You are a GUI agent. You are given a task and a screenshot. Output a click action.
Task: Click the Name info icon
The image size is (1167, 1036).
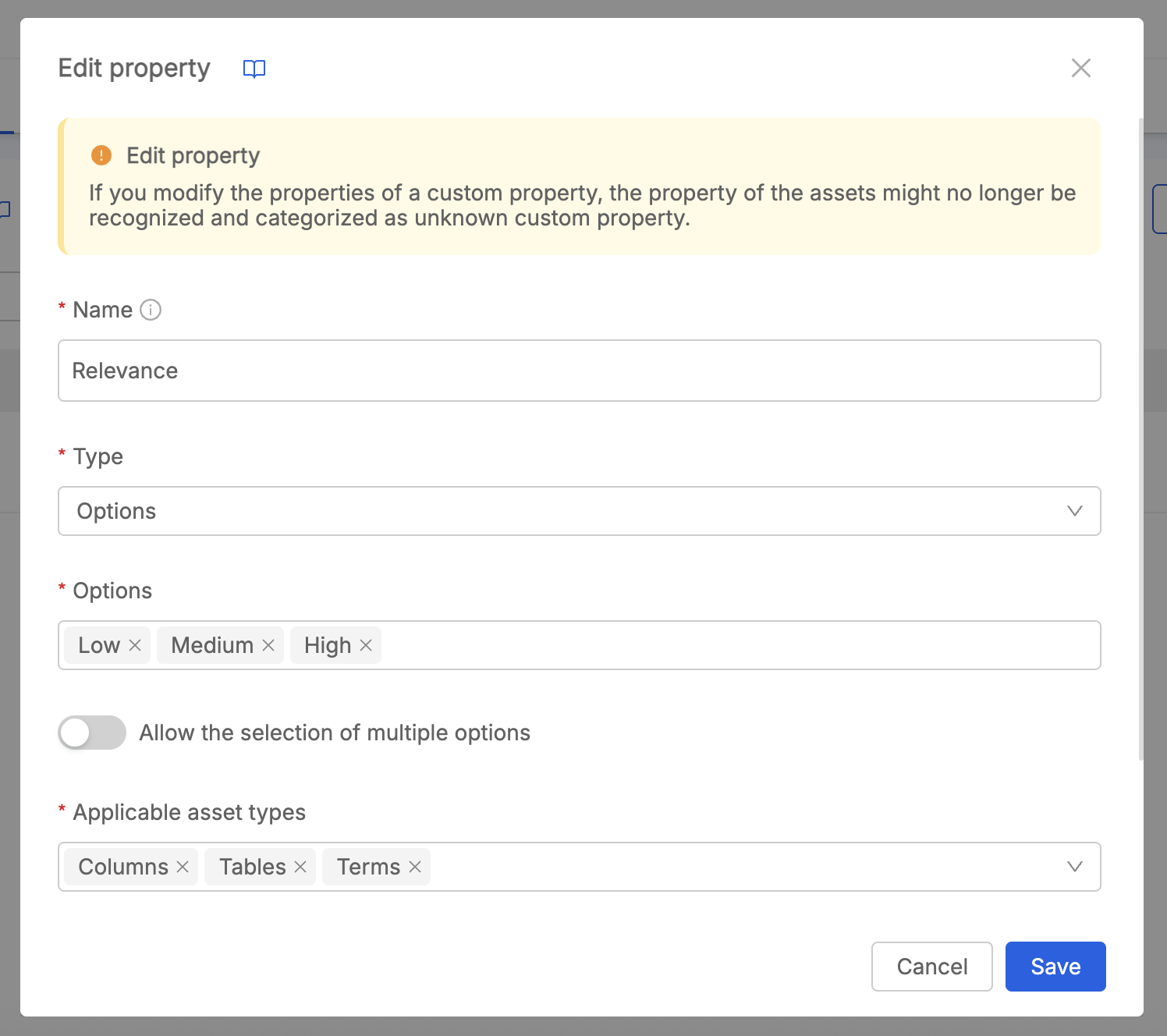point(151,310)
